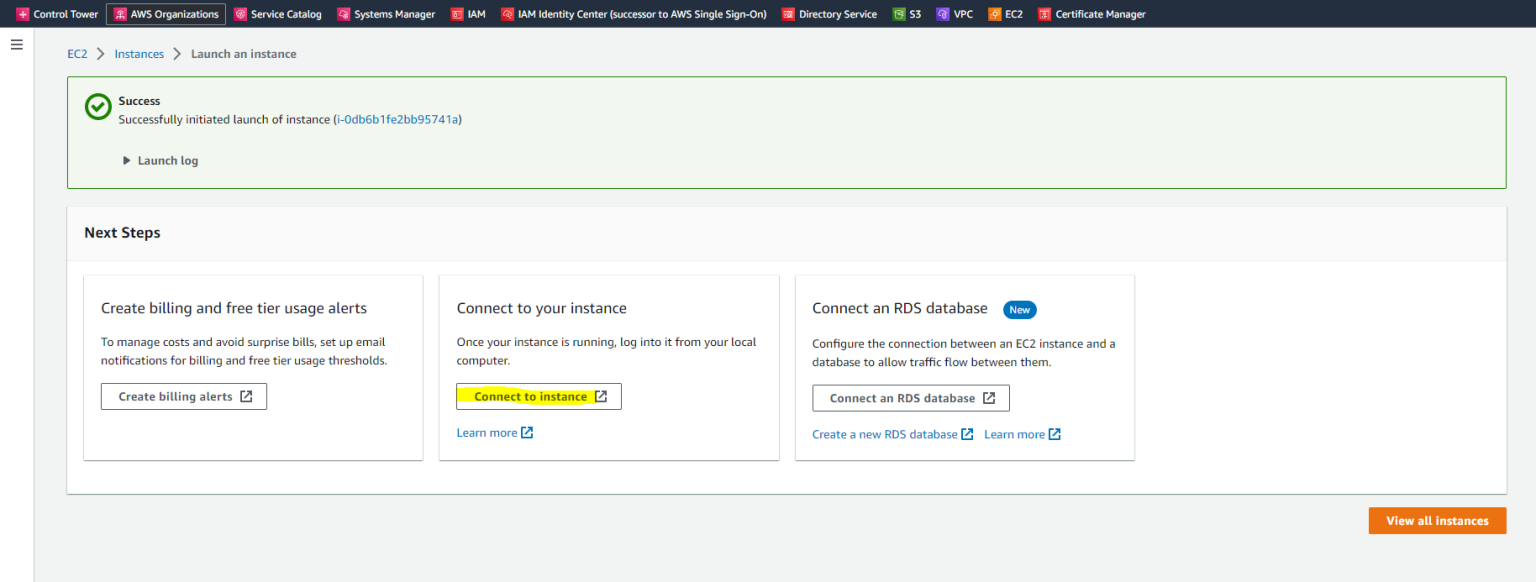1536x582 pixels.
Task: Click Connect to instance
Action: click(538, 396)
